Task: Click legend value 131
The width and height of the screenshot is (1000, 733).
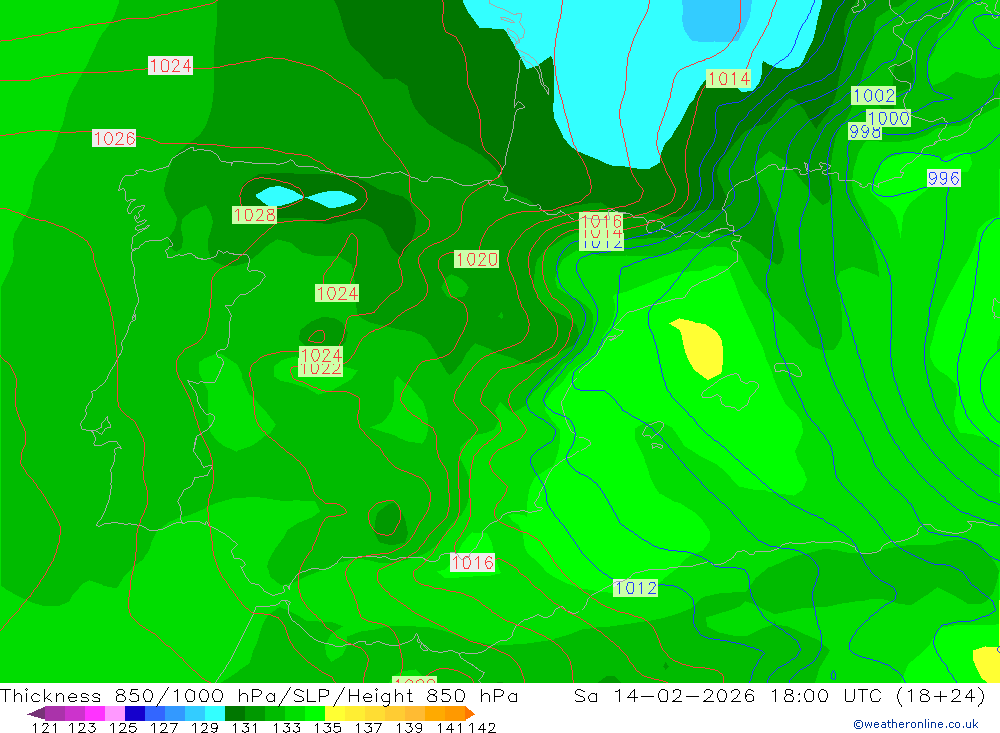Action: [x=244, y=727]
